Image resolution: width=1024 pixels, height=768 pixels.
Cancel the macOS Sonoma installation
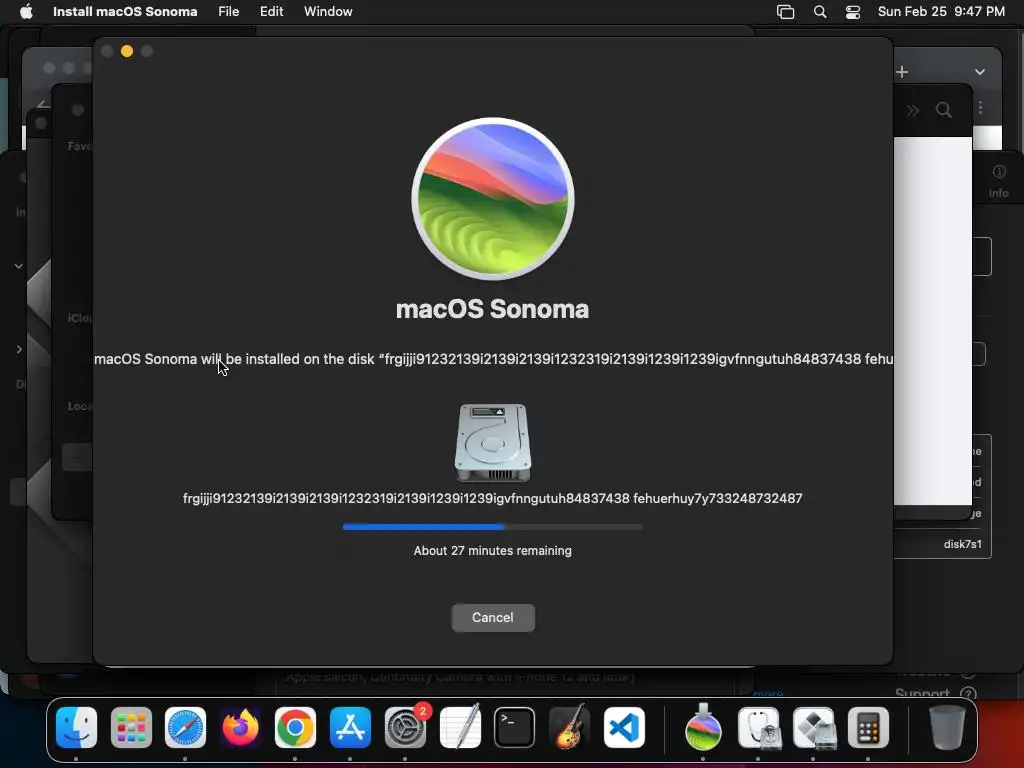[x=493, y=618]
